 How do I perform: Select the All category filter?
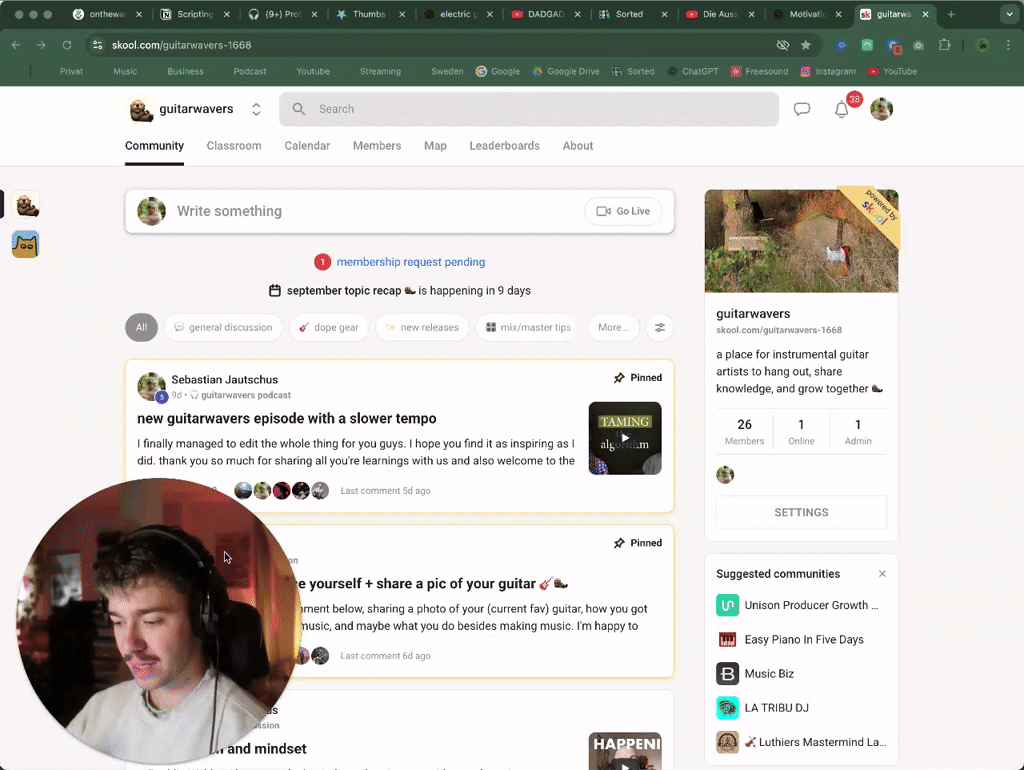coord(141,327)
